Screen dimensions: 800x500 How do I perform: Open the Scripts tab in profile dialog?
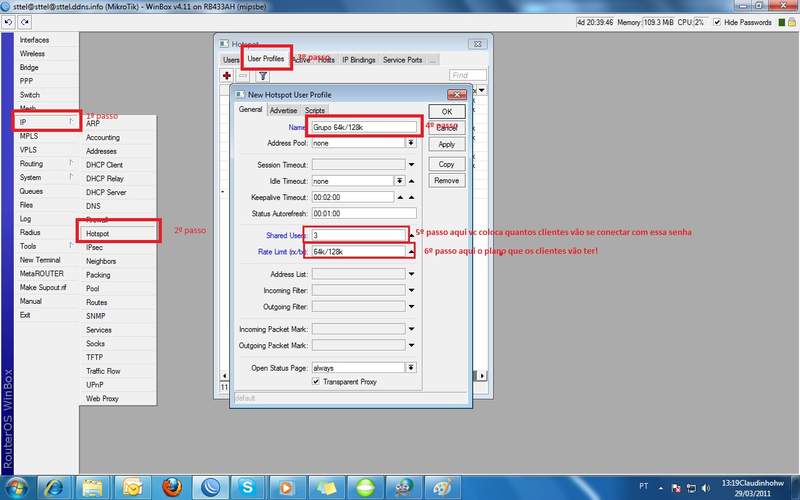click(314, 110)
